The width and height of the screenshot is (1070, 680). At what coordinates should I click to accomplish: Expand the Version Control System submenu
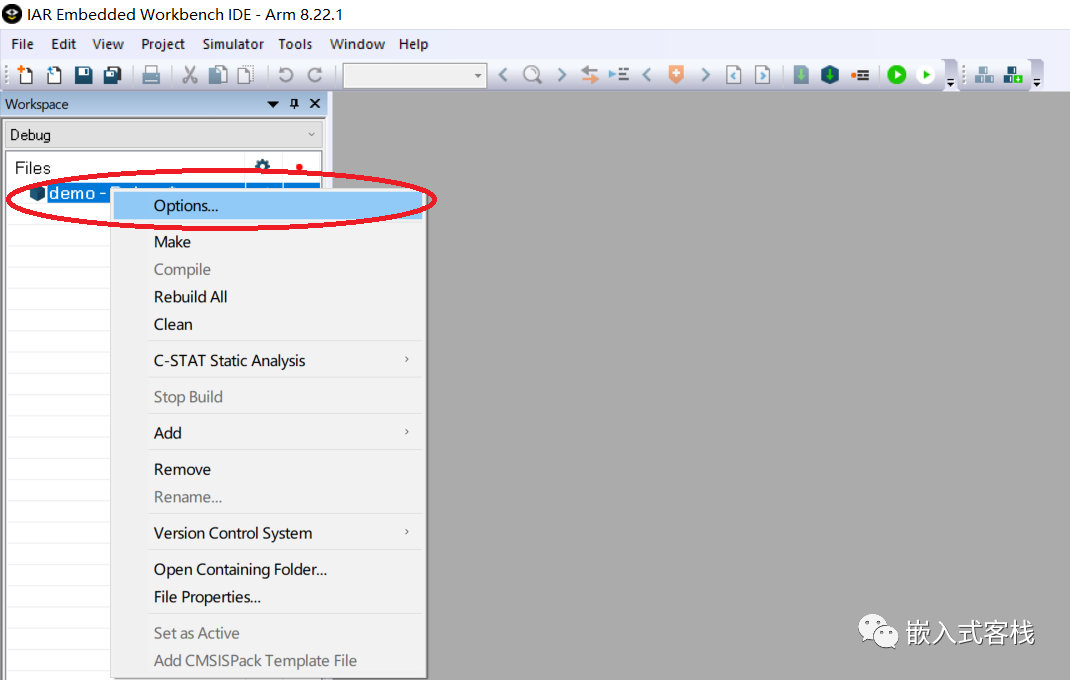[x=407, y=533]
